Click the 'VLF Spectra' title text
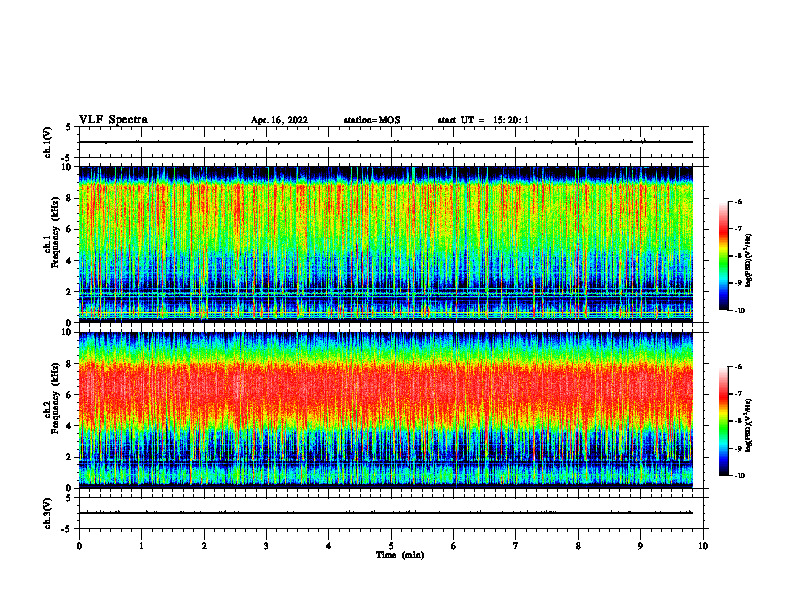The image size is (792, 612). [x=113, y=120]
